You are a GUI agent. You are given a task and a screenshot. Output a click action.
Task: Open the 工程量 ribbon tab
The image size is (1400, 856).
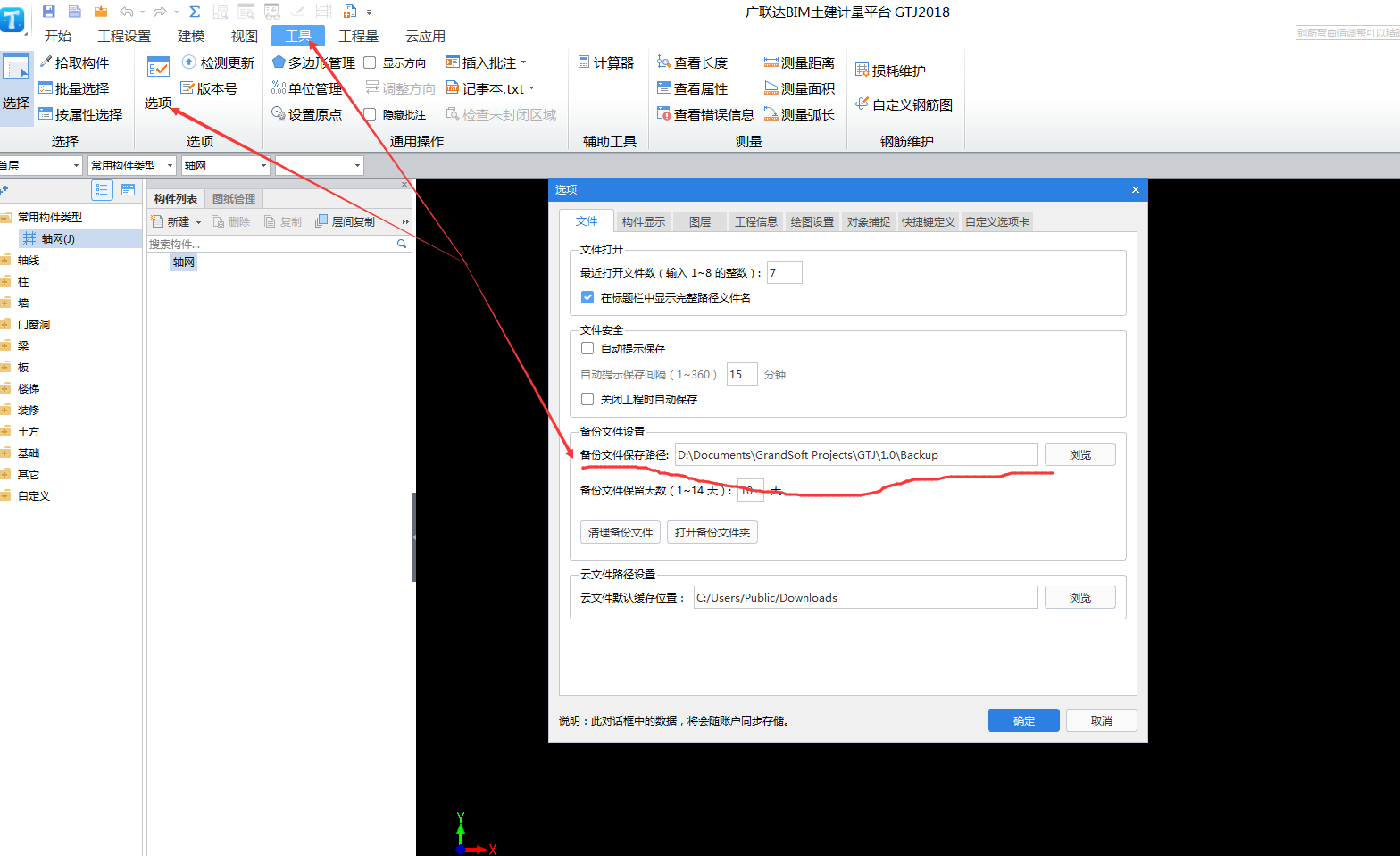[x=359, y=36]
